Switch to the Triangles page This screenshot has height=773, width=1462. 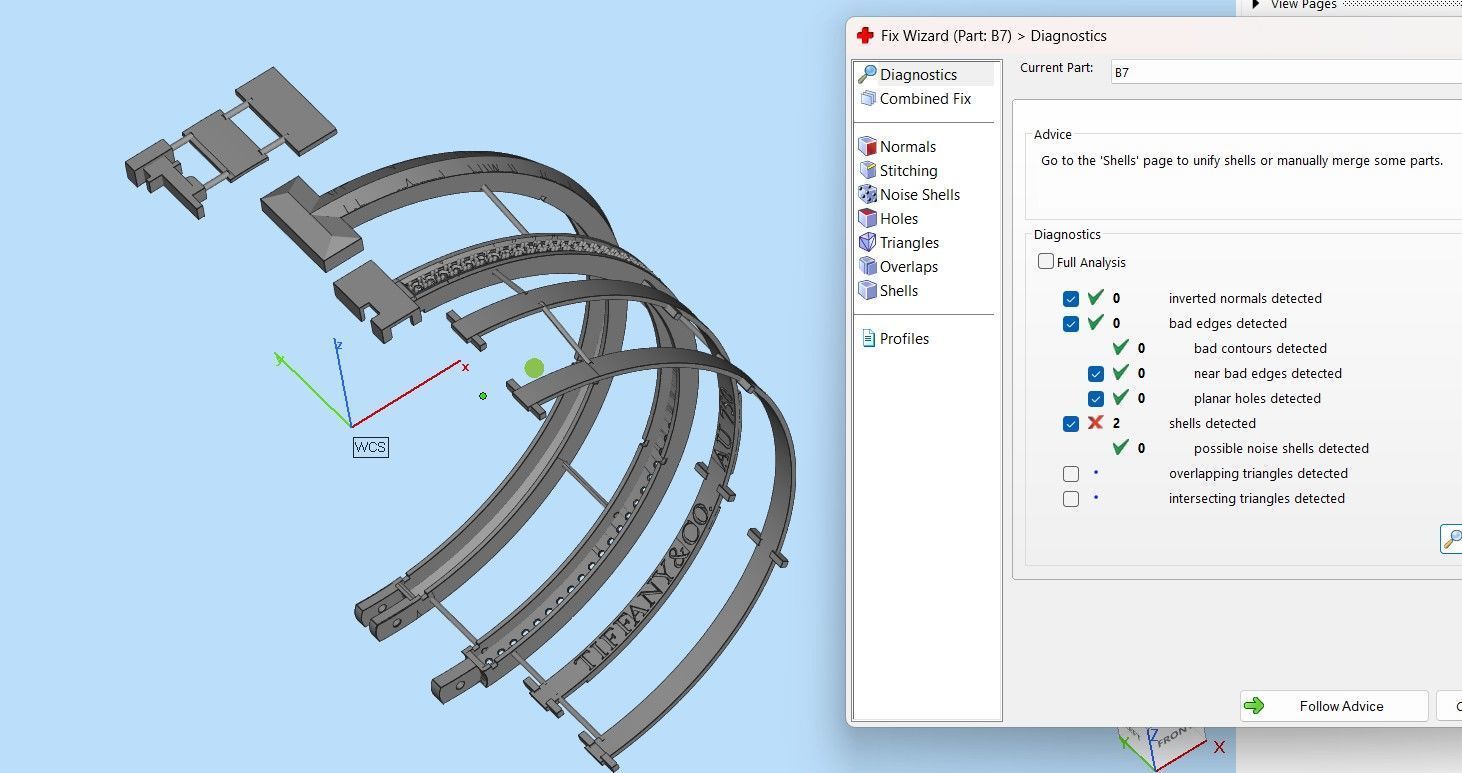(909, 242)
